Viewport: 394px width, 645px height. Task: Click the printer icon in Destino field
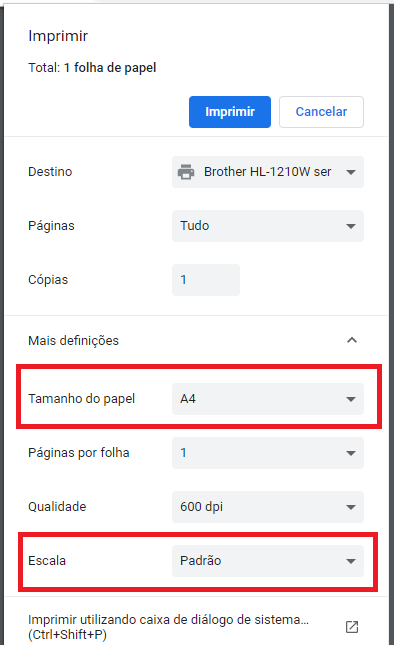click(186, 172)
